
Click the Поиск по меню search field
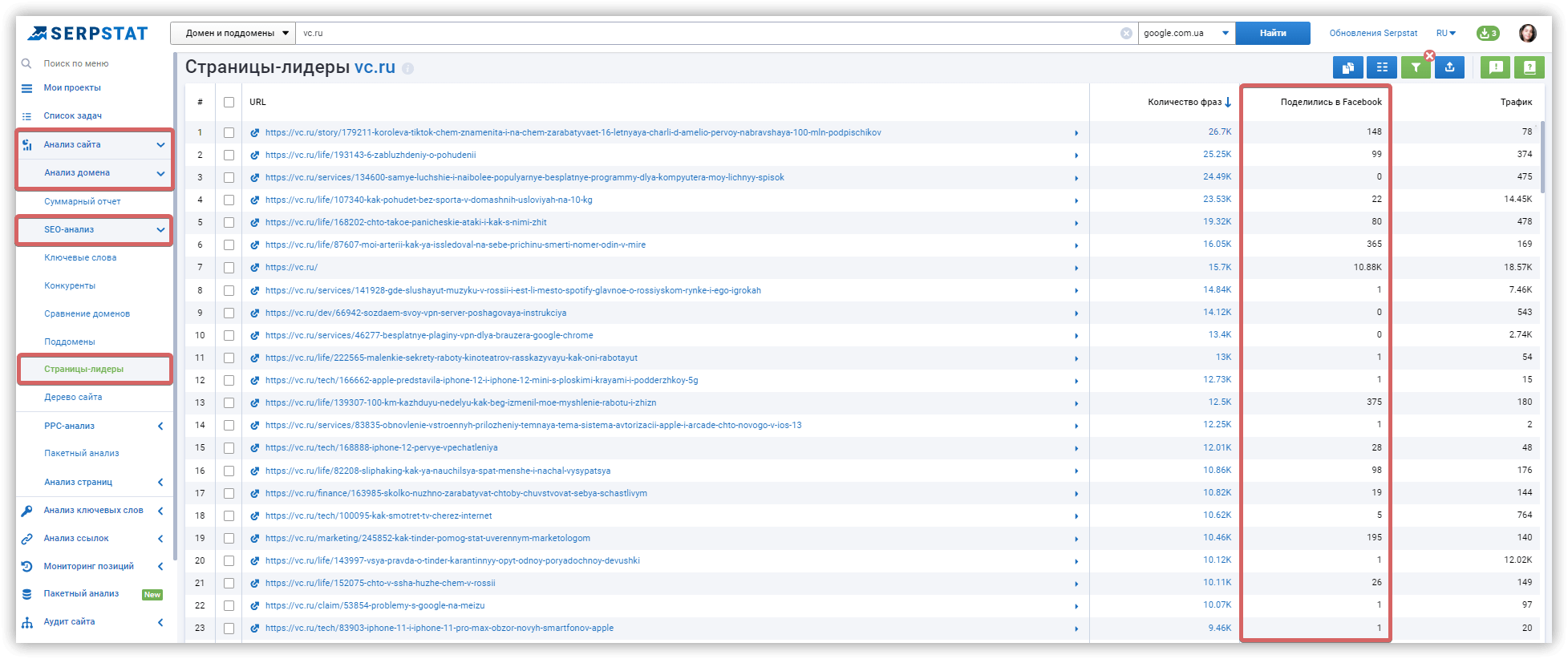(76, 63)
